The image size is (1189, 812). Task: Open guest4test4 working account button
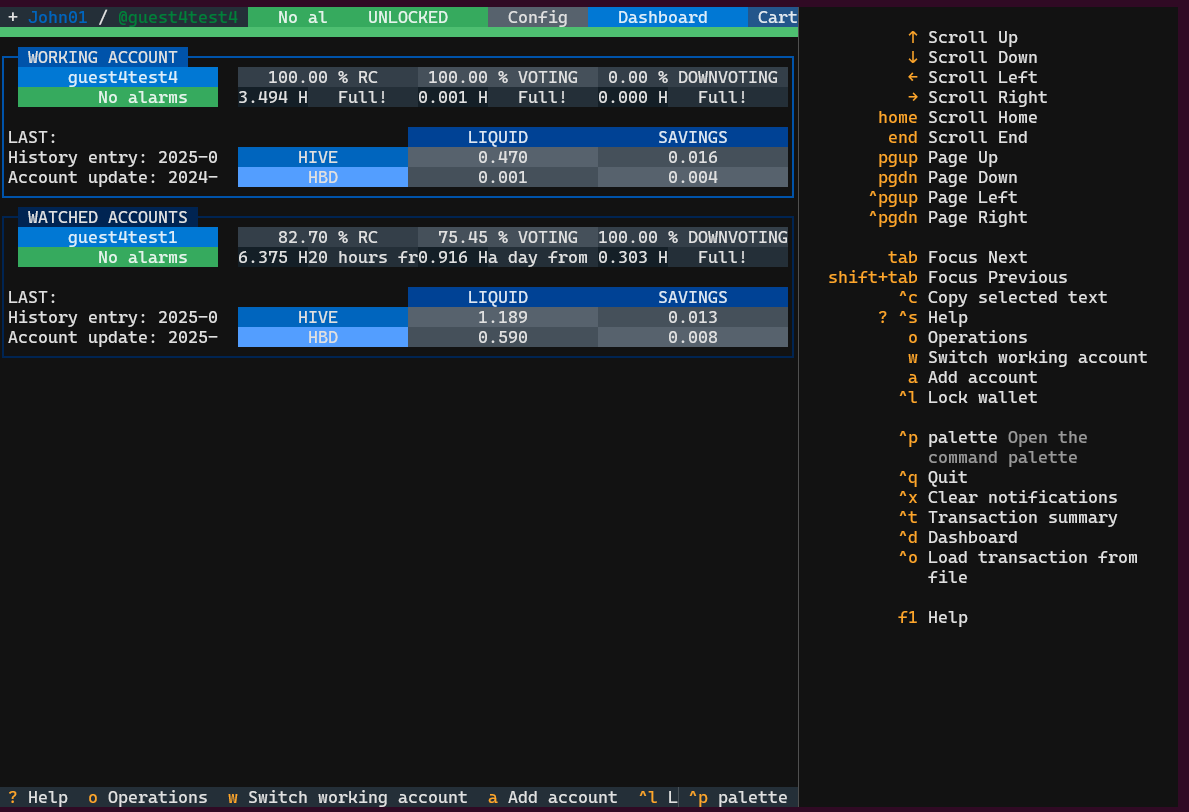(x=118, y=77)
